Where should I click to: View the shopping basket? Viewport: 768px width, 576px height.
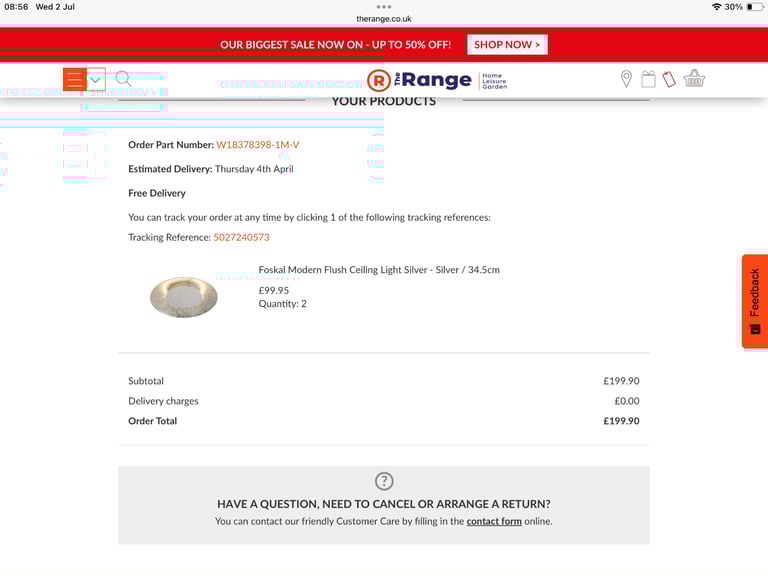[694, 78]
